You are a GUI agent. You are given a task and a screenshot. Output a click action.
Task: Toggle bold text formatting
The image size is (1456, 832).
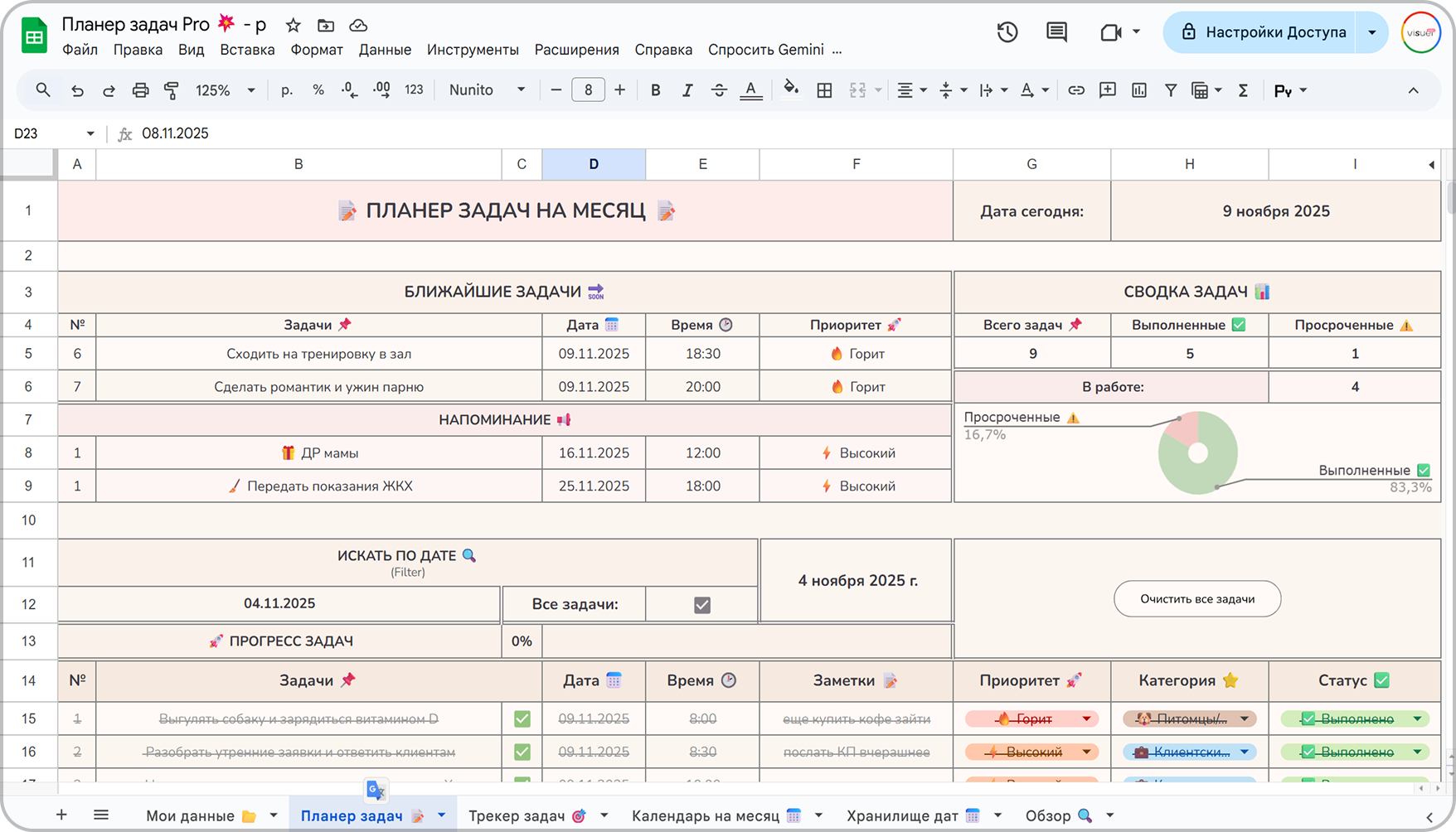pos(655,90)
